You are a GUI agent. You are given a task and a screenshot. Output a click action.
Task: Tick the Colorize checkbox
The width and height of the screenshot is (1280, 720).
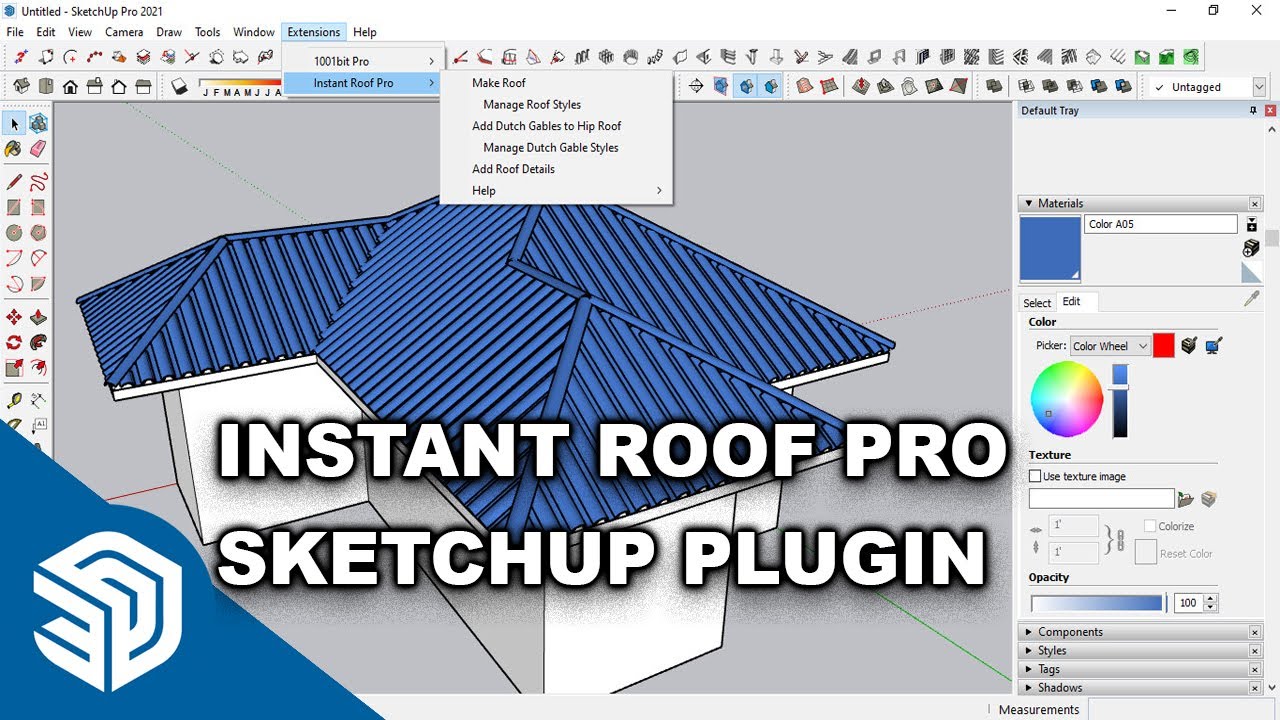pyautogui.click(x=1150, y=526)
